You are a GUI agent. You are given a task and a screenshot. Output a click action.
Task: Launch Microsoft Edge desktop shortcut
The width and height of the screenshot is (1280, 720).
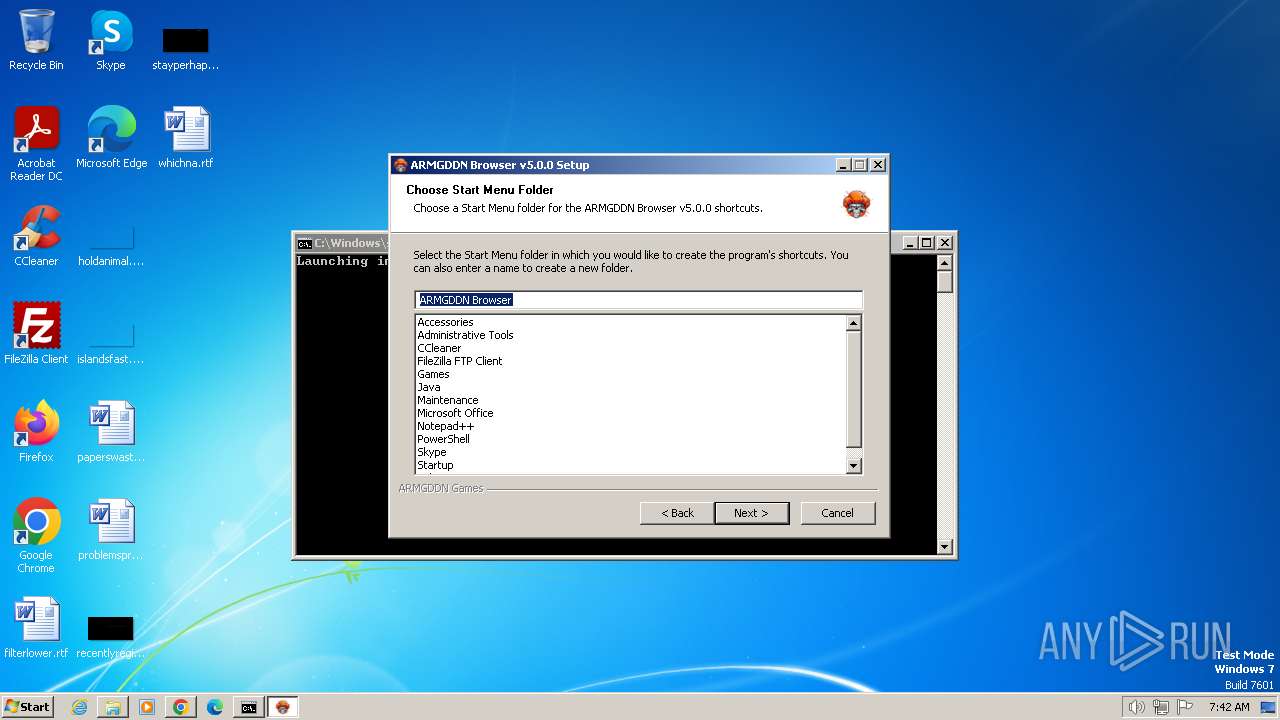point(111,137)
